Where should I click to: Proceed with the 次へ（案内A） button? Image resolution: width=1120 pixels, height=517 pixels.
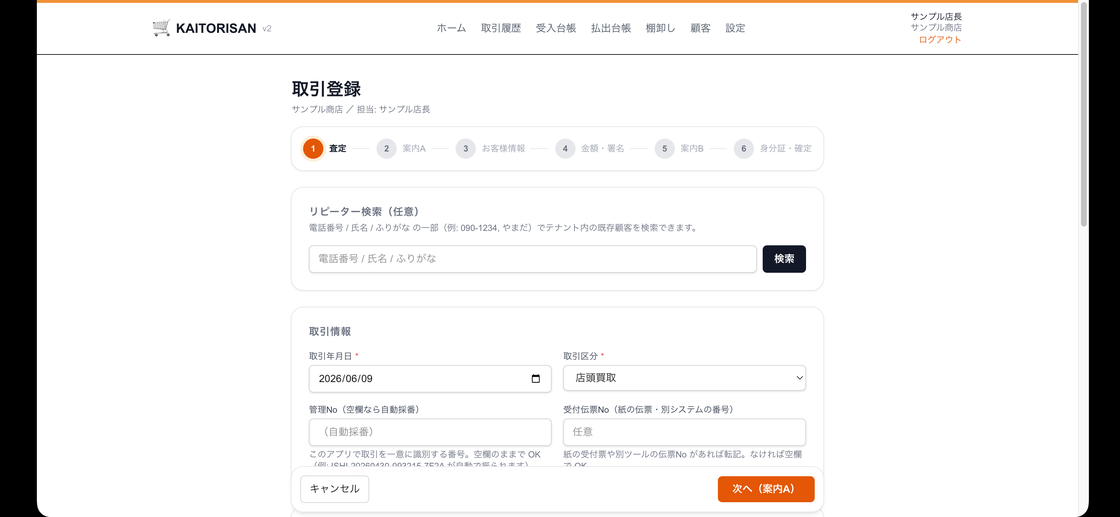[766, 489]
